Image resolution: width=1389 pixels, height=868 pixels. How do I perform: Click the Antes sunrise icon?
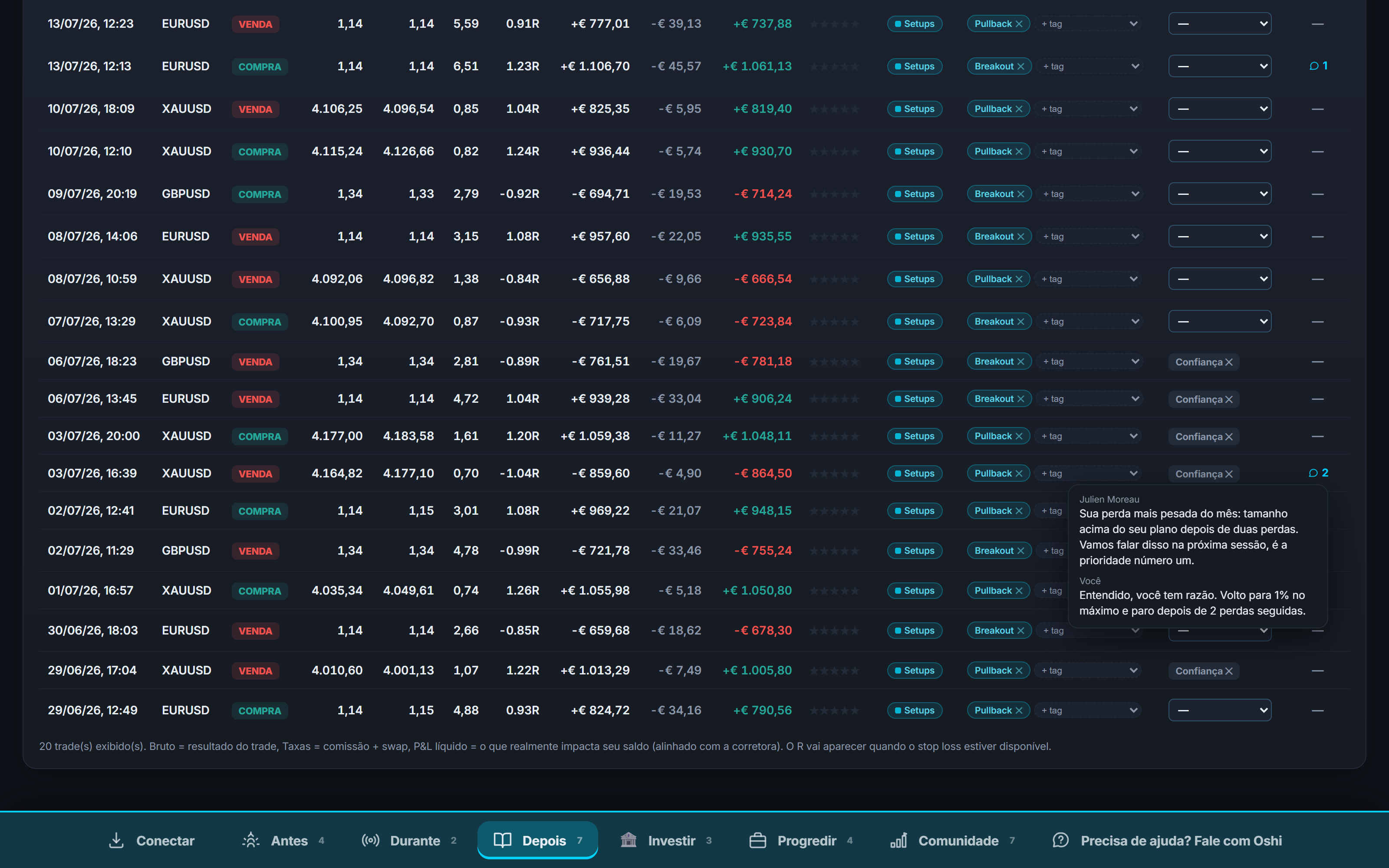[x=251, y=841]
